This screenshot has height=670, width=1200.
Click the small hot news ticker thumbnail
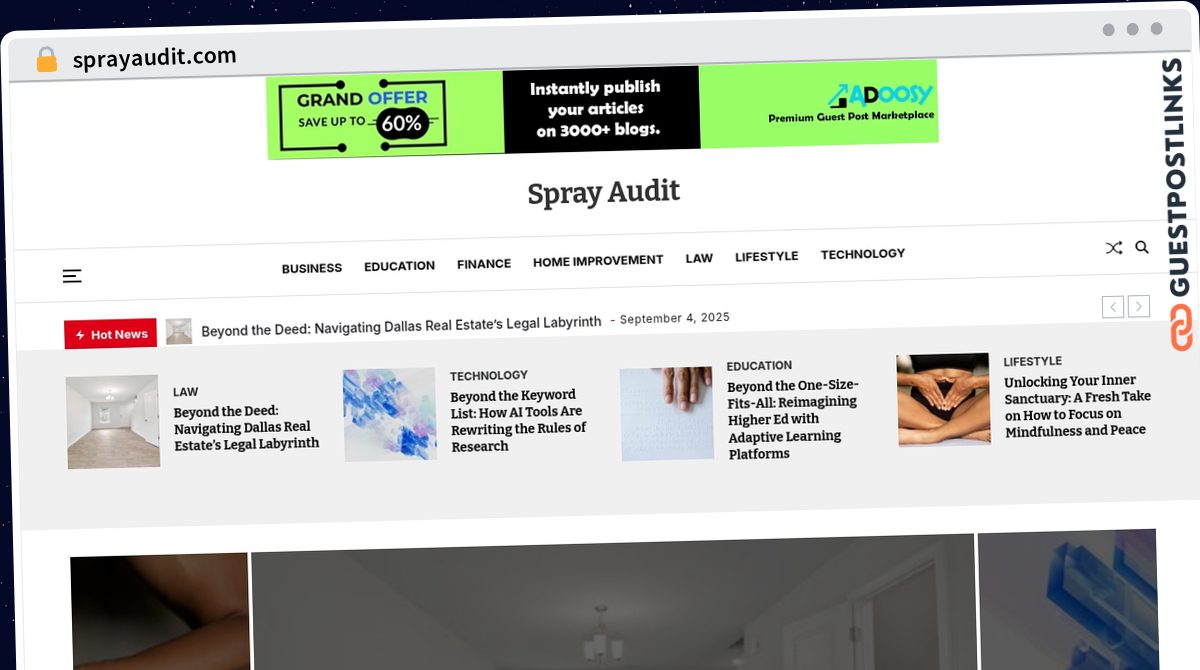tap(179, 331)
